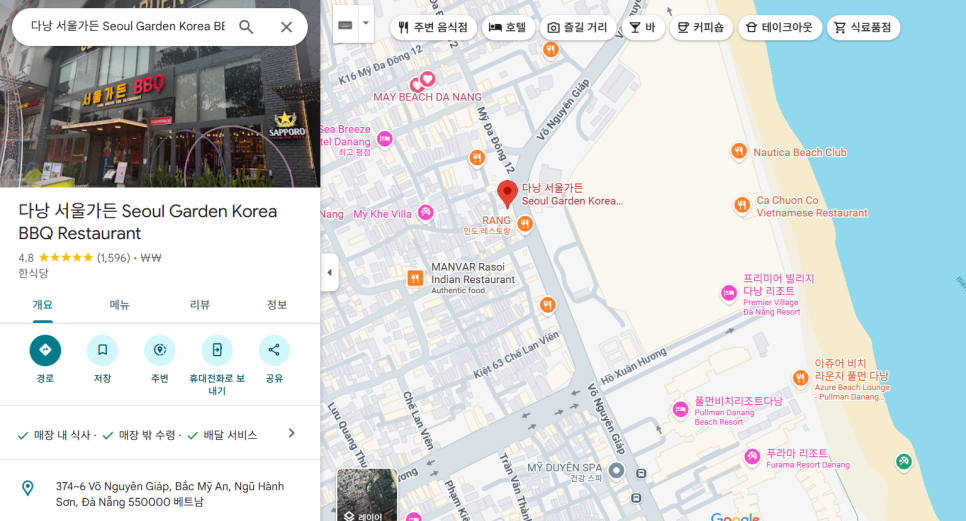Click the Nautica Beach Club restaurant marker
966x521 pixels.
(x=739, y=151)
